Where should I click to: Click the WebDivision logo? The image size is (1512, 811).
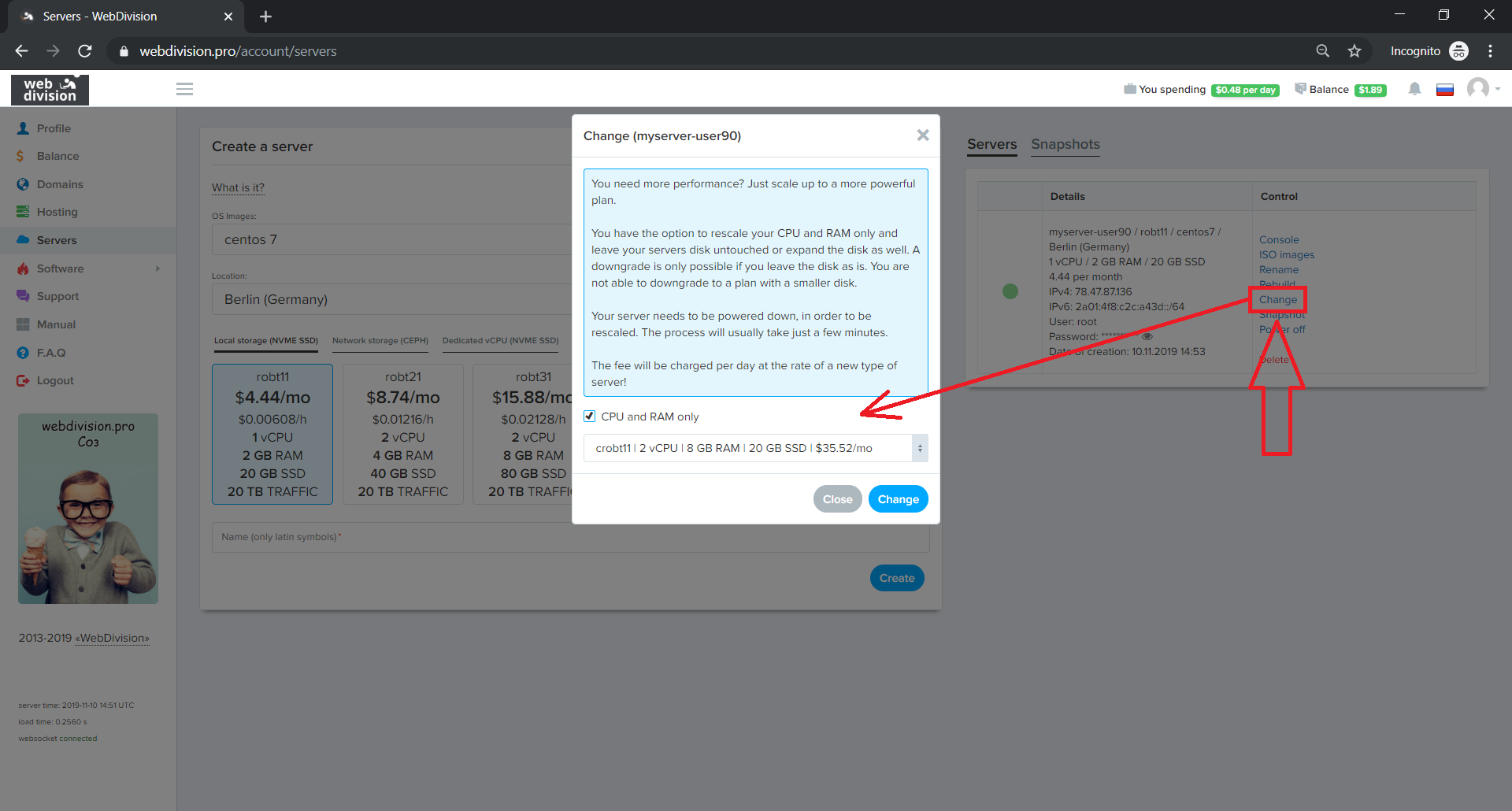click(x=50, y=90)
